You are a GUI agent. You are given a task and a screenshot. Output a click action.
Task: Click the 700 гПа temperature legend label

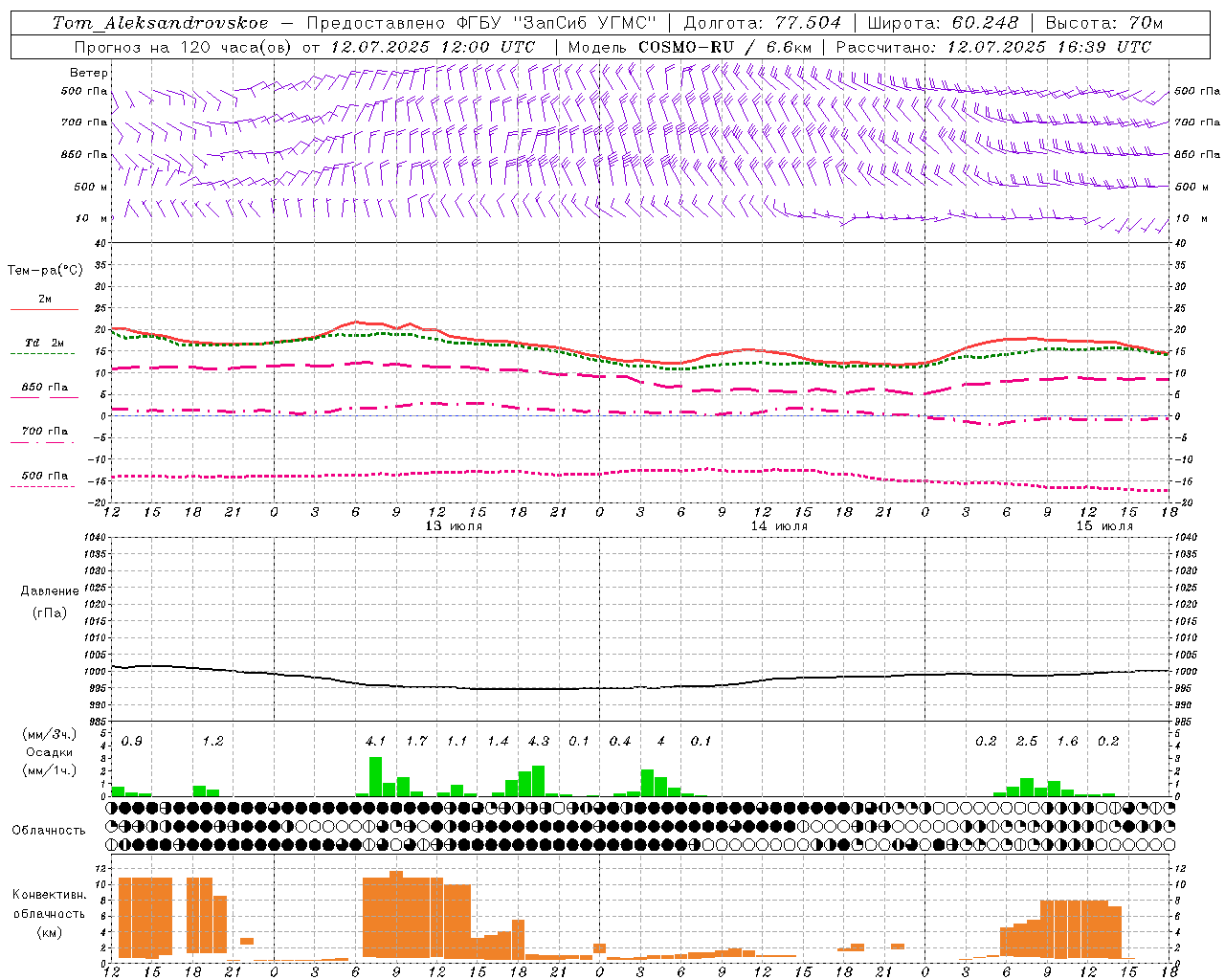coord(45,432)
